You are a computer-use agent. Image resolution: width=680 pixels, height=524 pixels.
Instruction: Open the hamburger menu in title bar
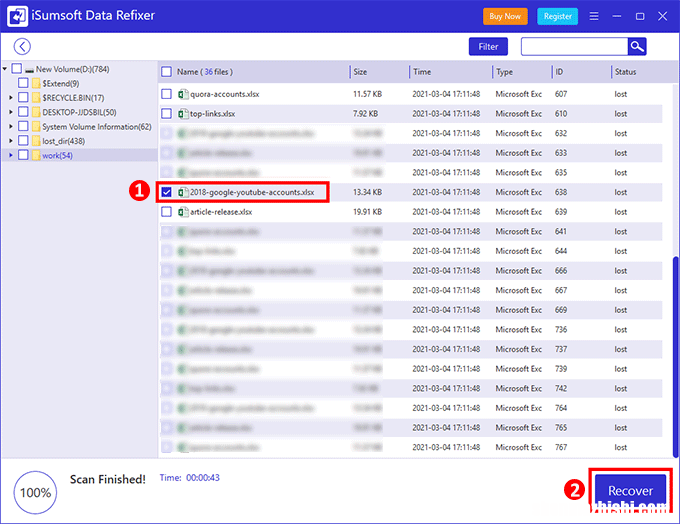[x=594, y=17]
